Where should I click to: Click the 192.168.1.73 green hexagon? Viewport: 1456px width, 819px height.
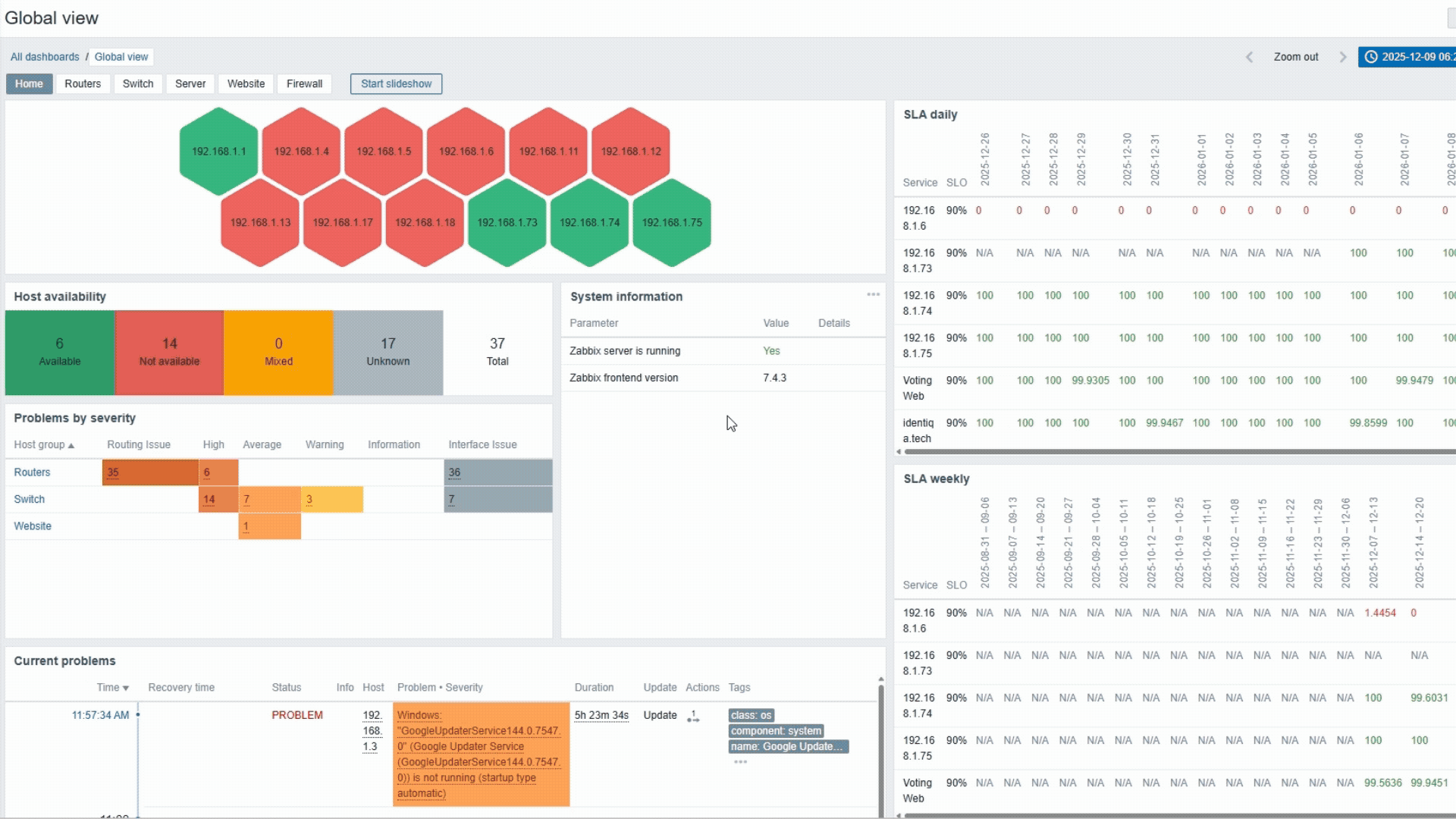pyautogui.click(x=507, y=223)
